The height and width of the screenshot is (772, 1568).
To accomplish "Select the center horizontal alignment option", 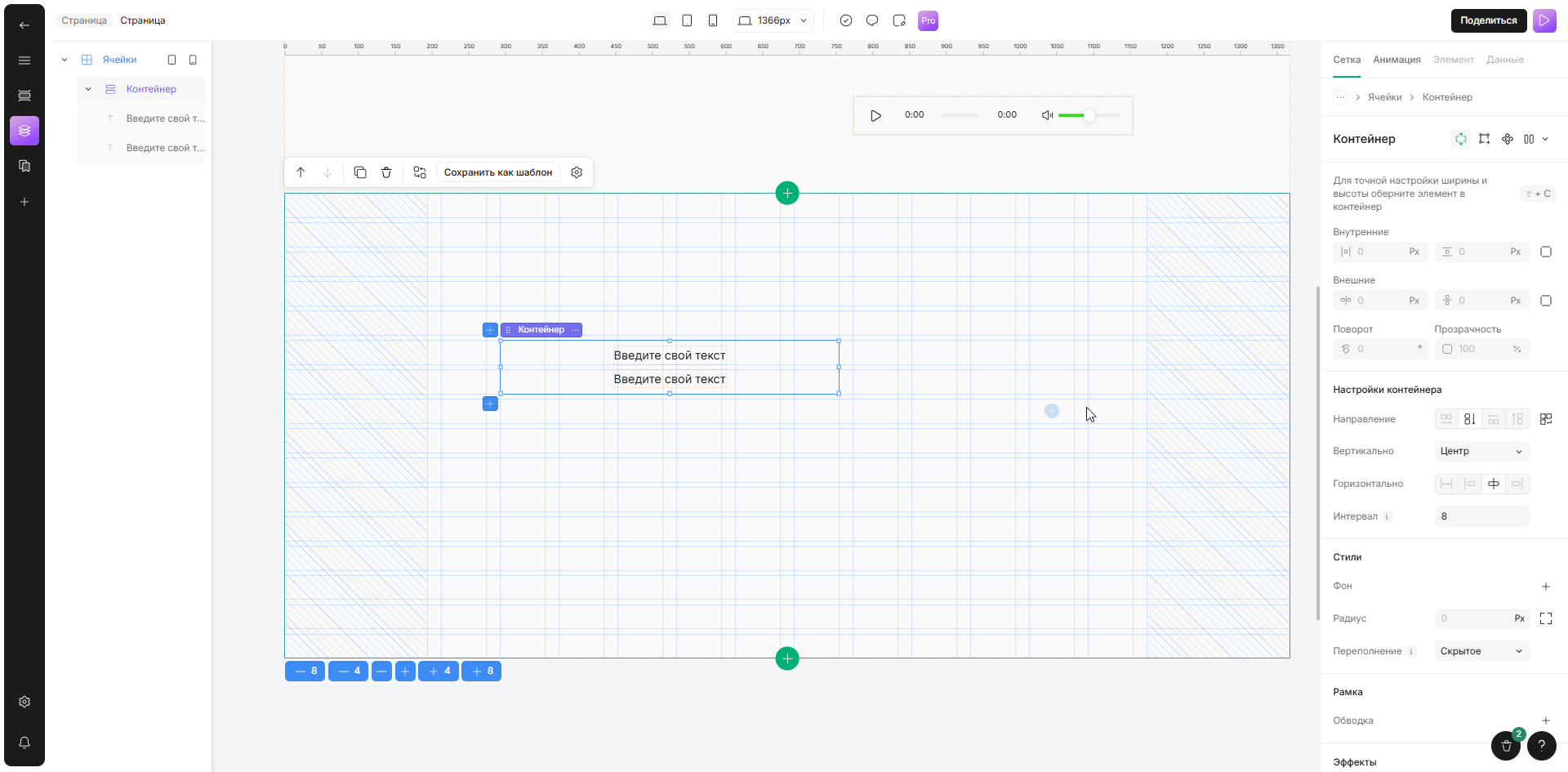I will click(1493, 484).
